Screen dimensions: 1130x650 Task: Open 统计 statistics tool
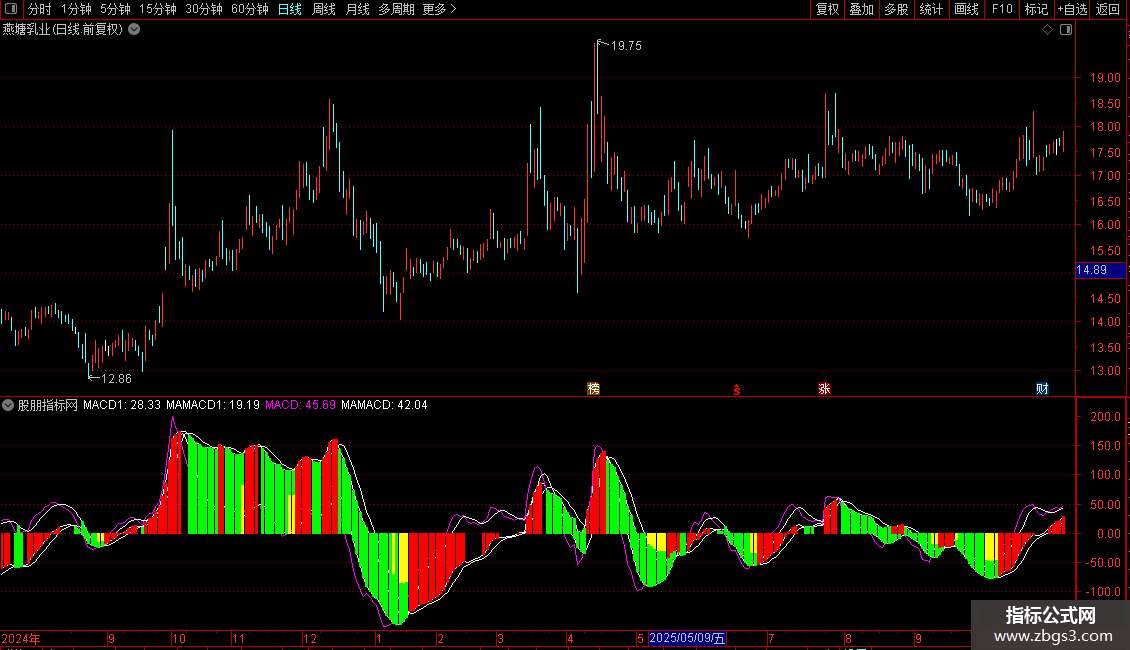click(x=931, y=9)
